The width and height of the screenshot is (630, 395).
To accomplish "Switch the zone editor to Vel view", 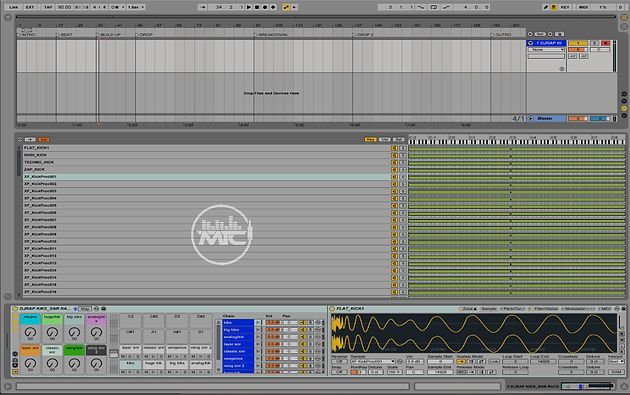I will coord(385,139).
